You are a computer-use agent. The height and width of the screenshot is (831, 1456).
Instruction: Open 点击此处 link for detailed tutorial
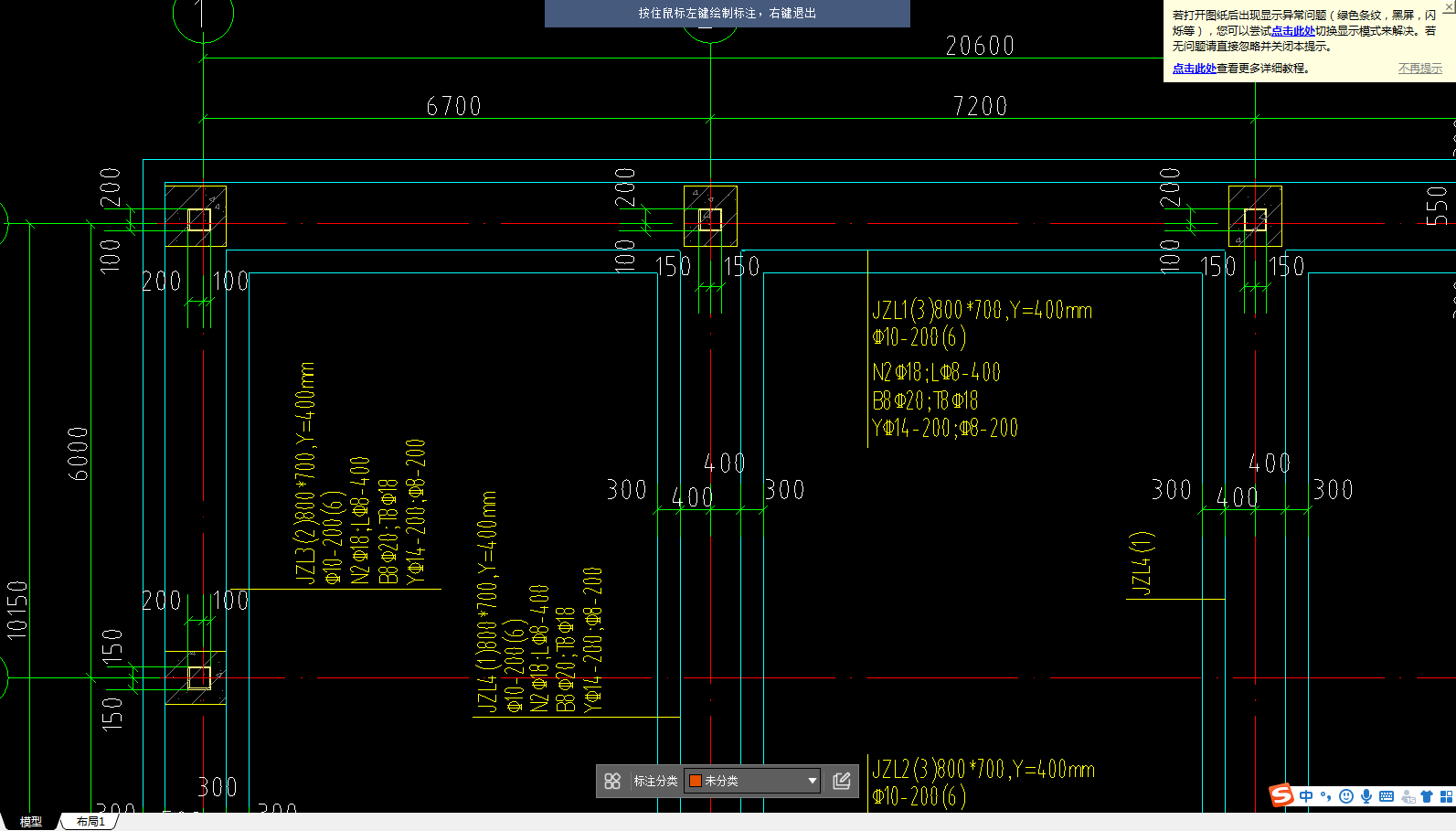pos(1195,69)
